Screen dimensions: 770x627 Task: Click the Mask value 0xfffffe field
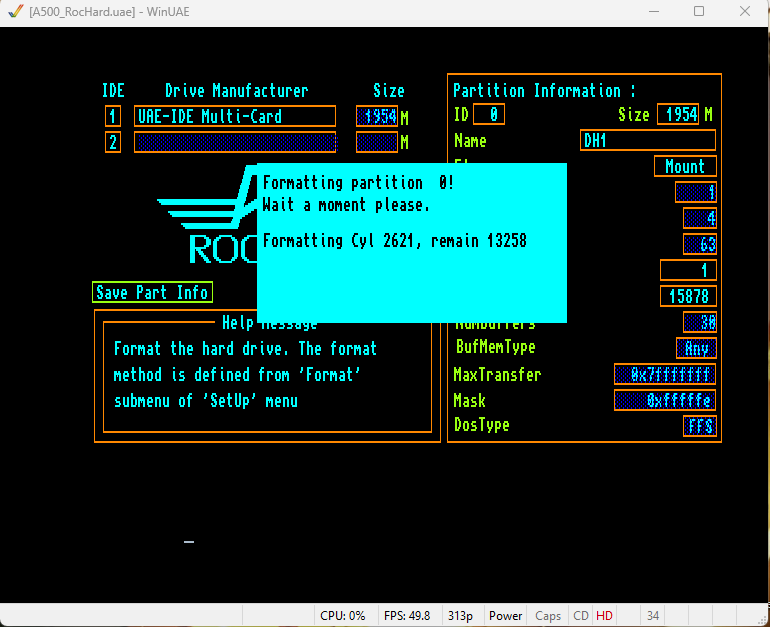pyautogui.click(x=665, y=400)
